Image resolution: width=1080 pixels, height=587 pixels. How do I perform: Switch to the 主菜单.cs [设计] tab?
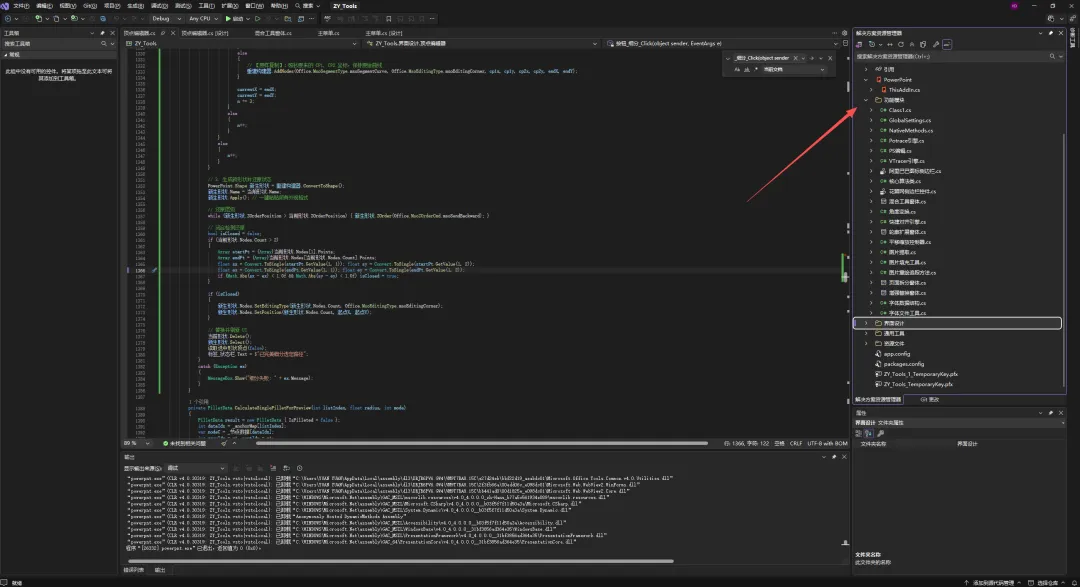pyautogui.click(x=384, y=33)
